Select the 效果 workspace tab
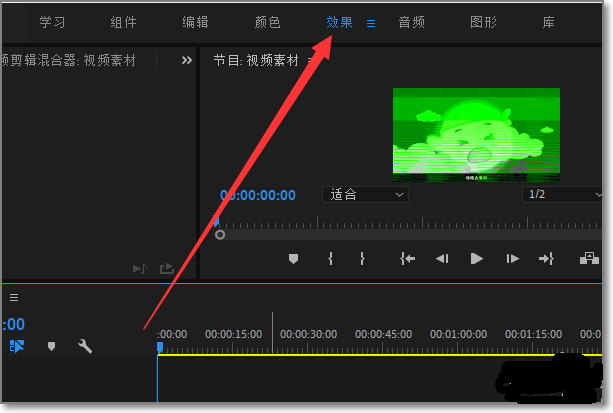 click(x=339, y=22)
